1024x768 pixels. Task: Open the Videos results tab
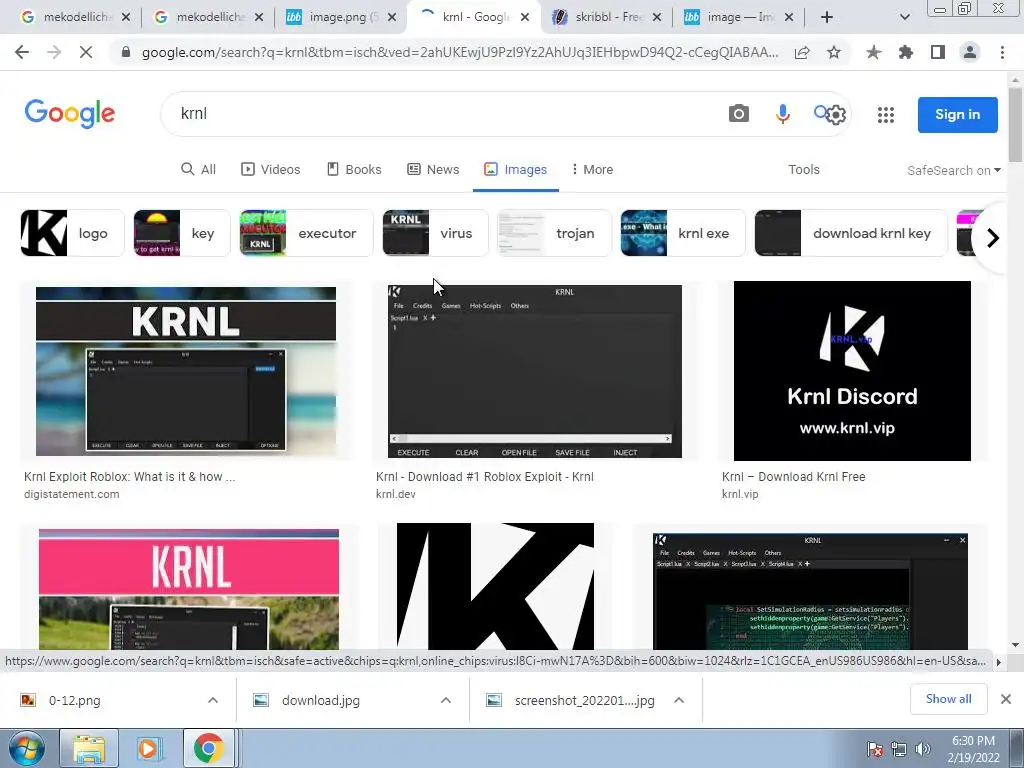[x=271, y=170]
